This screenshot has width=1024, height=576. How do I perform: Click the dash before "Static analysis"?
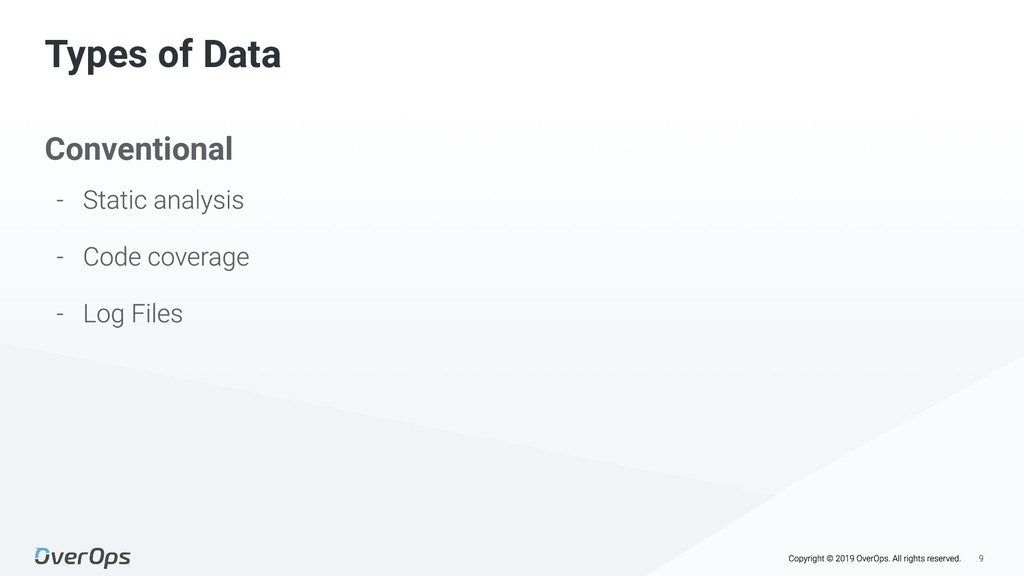pyautogui.click(x=61, y=200)
